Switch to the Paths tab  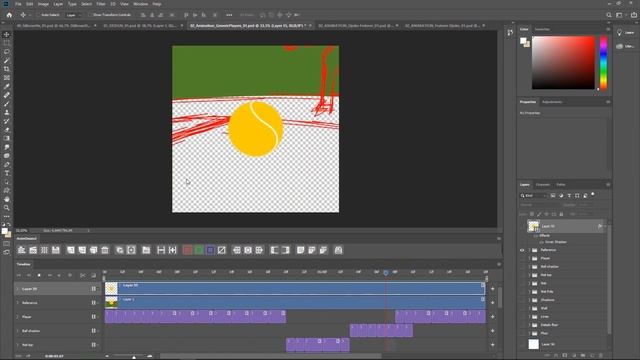pyautogui.click(x=561, y=185)
